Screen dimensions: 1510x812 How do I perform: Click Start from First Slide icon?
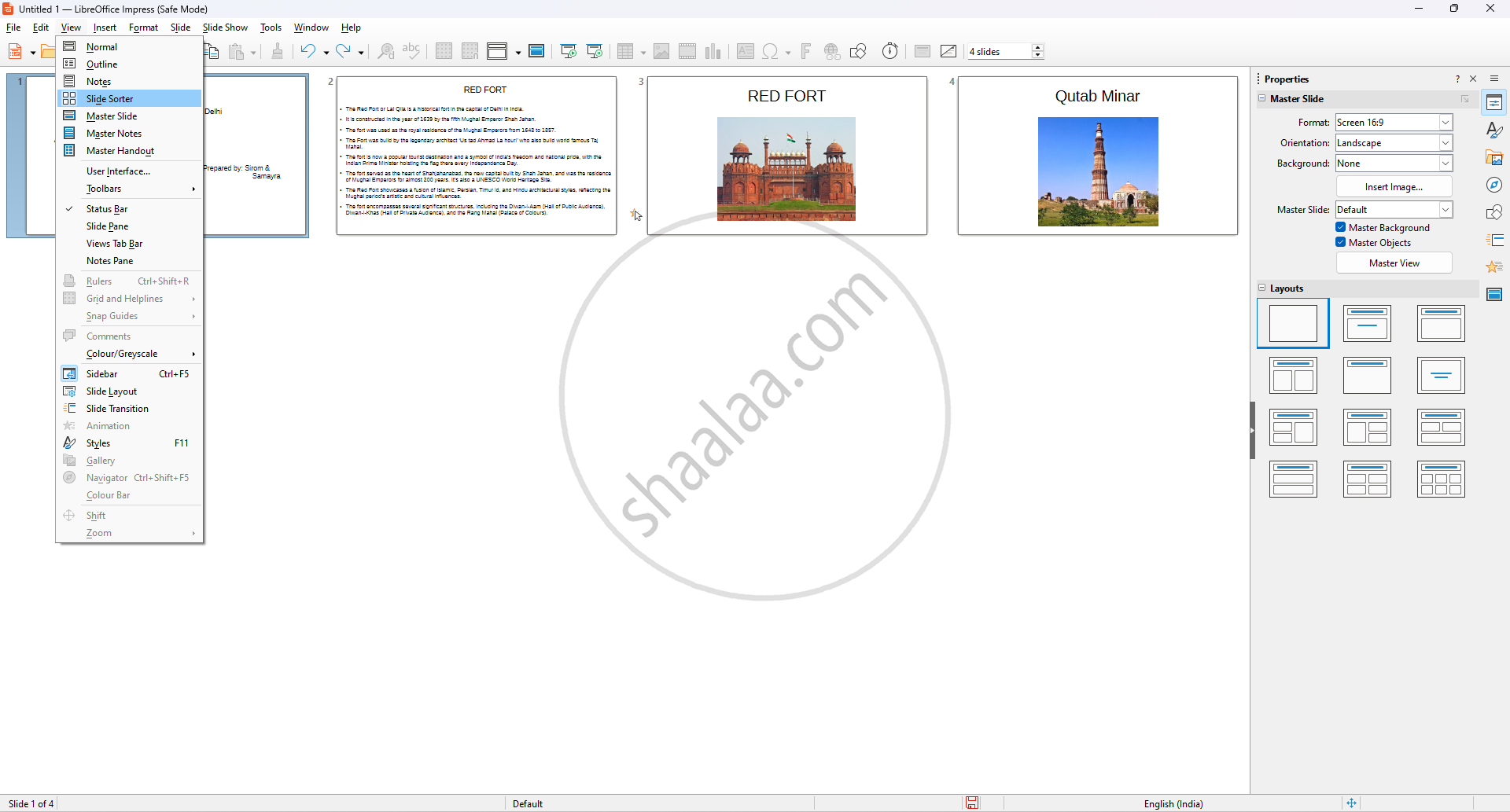point(569,52)
